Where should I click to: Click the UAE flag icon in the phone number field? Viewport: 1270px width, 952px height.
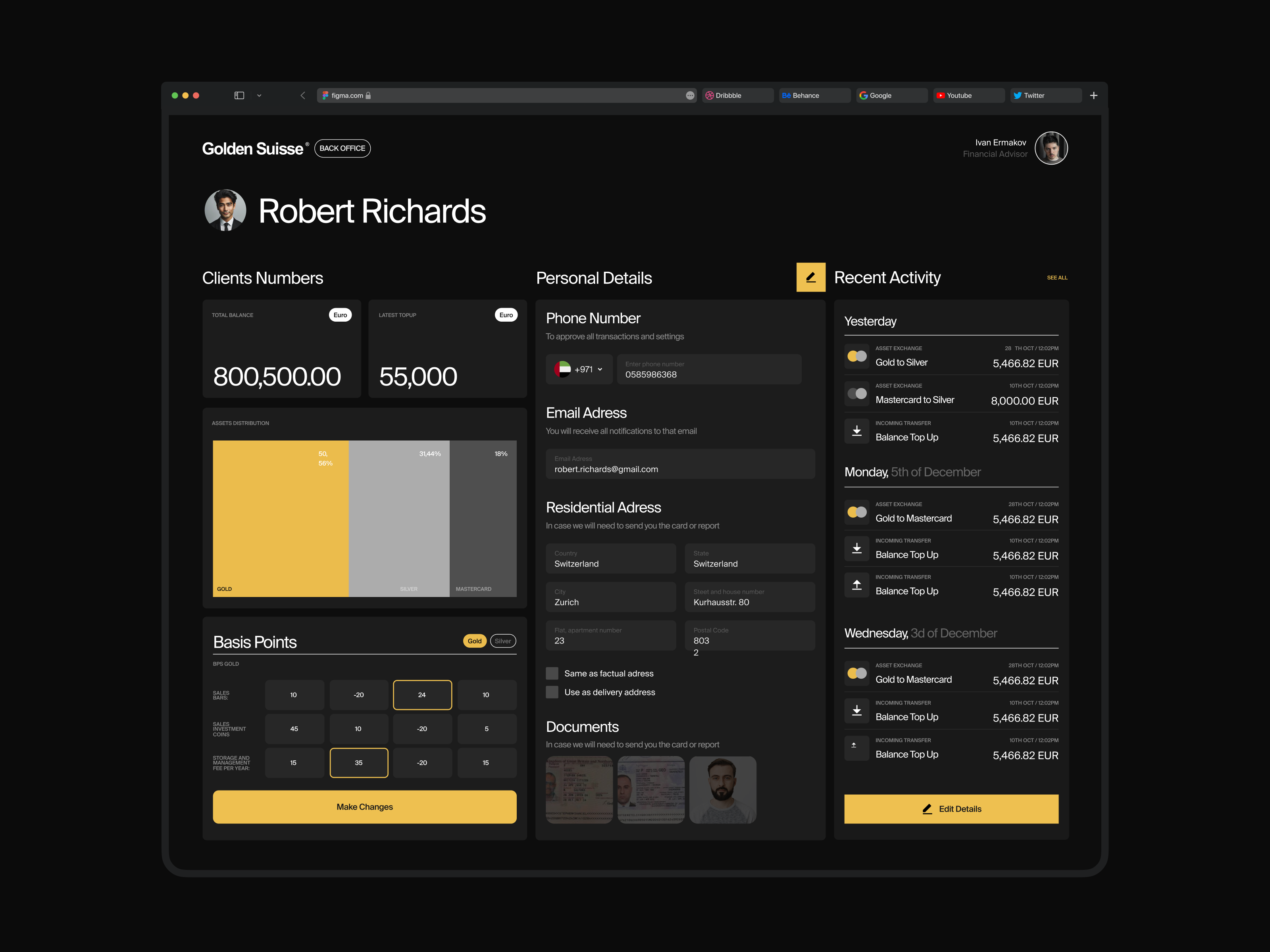tap(563, 369)
